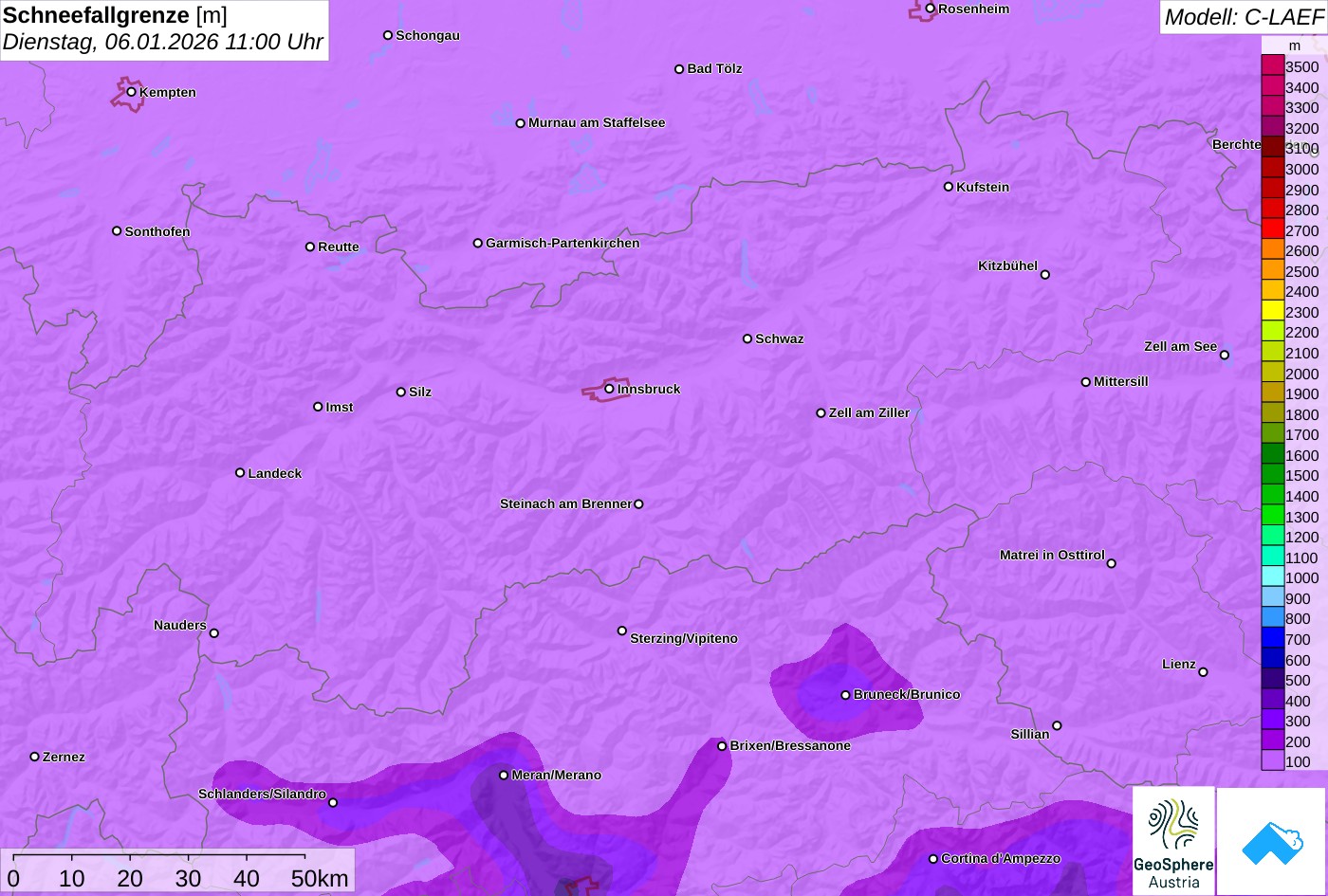Click the 'Bad Tölz' label
Screen dimensions: 1328x896
point(714,69)
